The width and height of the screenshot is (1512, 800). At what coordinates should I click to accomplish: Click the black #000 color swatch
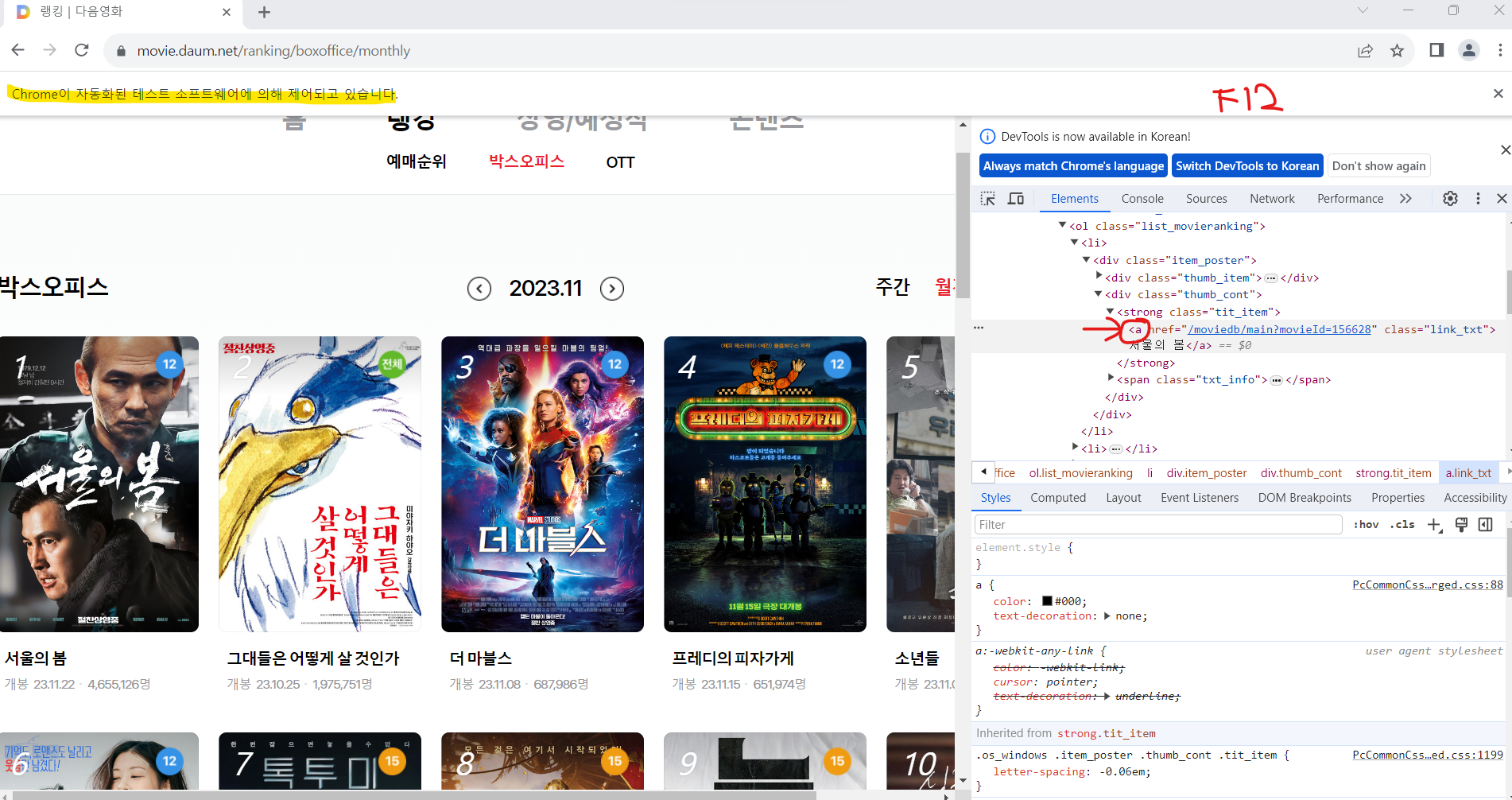(x=1048, y=601)
